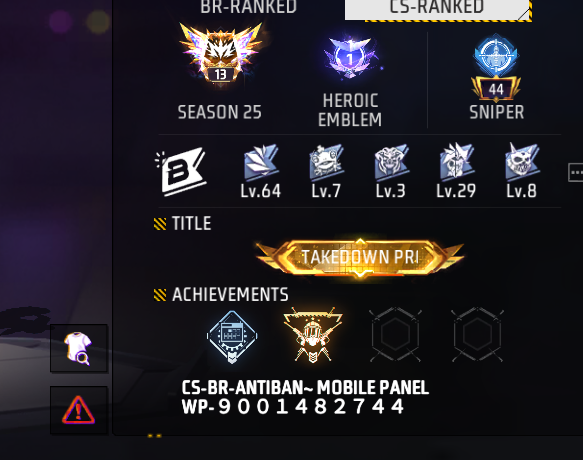
Task: Select the first empty achievement slot
Action: pos(395,334)
